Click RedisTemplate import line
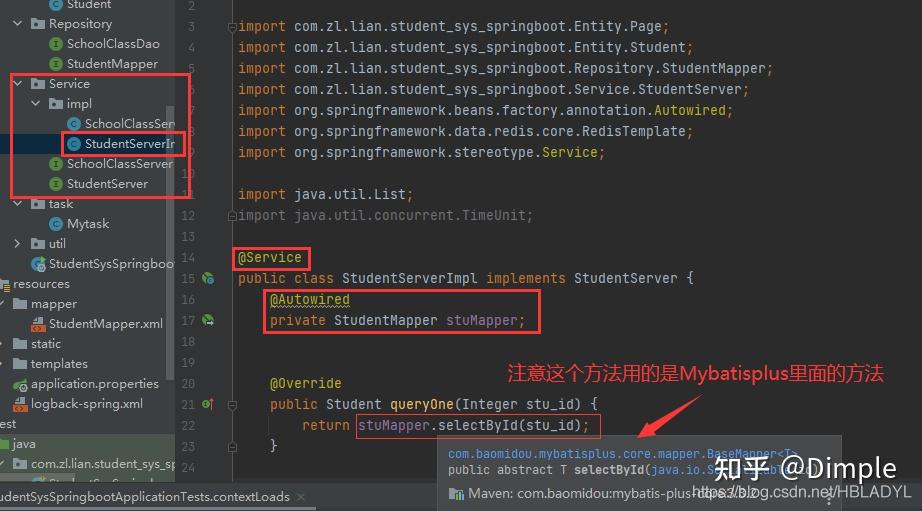The width and height of the screenshot is (922, 511). [x=465, y=132]
